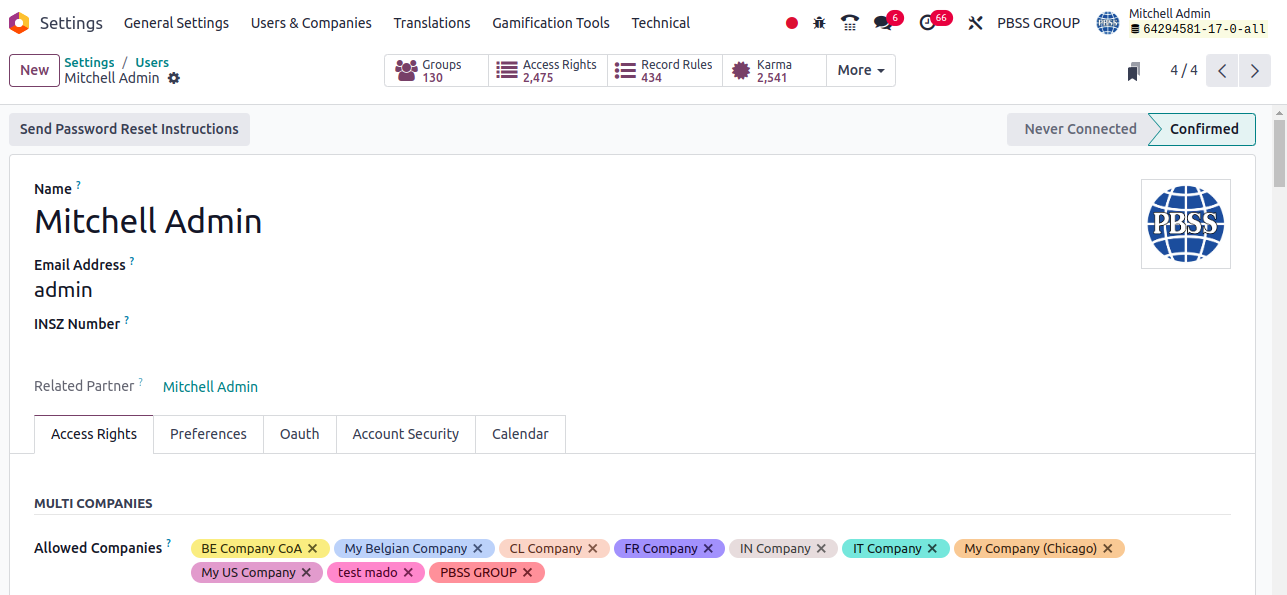The height and width of the screenshot is (595, 1287).
Task: Click the Settings app title
Action: tap(71, 23)
